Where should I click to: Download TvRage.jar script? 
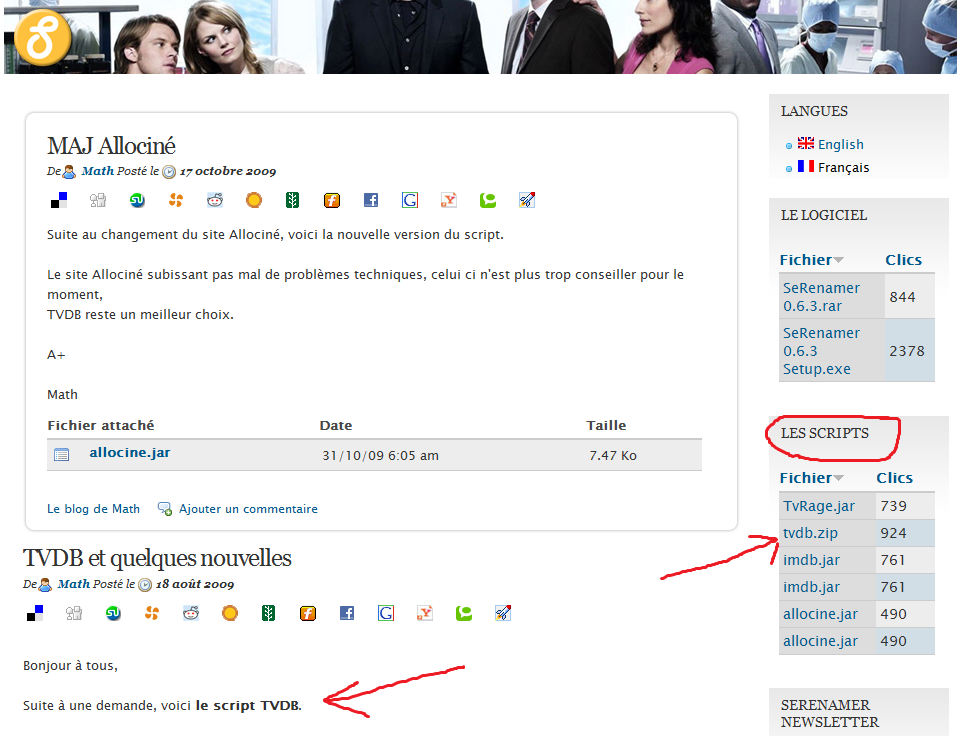click(x=819, y=506)
